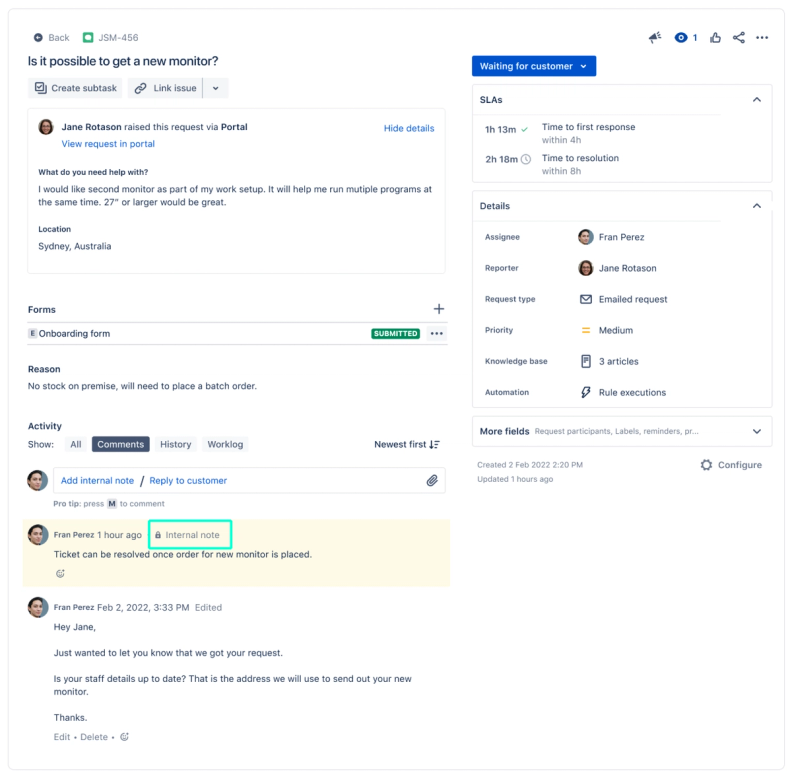Add a form with the plus icon
Viewport: 792px width, 779px height.
coord(438,309)
